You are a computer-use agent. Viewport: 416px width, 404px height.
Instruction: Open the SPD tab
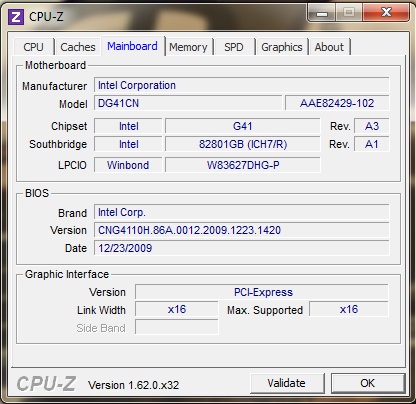tap(234, 47)
